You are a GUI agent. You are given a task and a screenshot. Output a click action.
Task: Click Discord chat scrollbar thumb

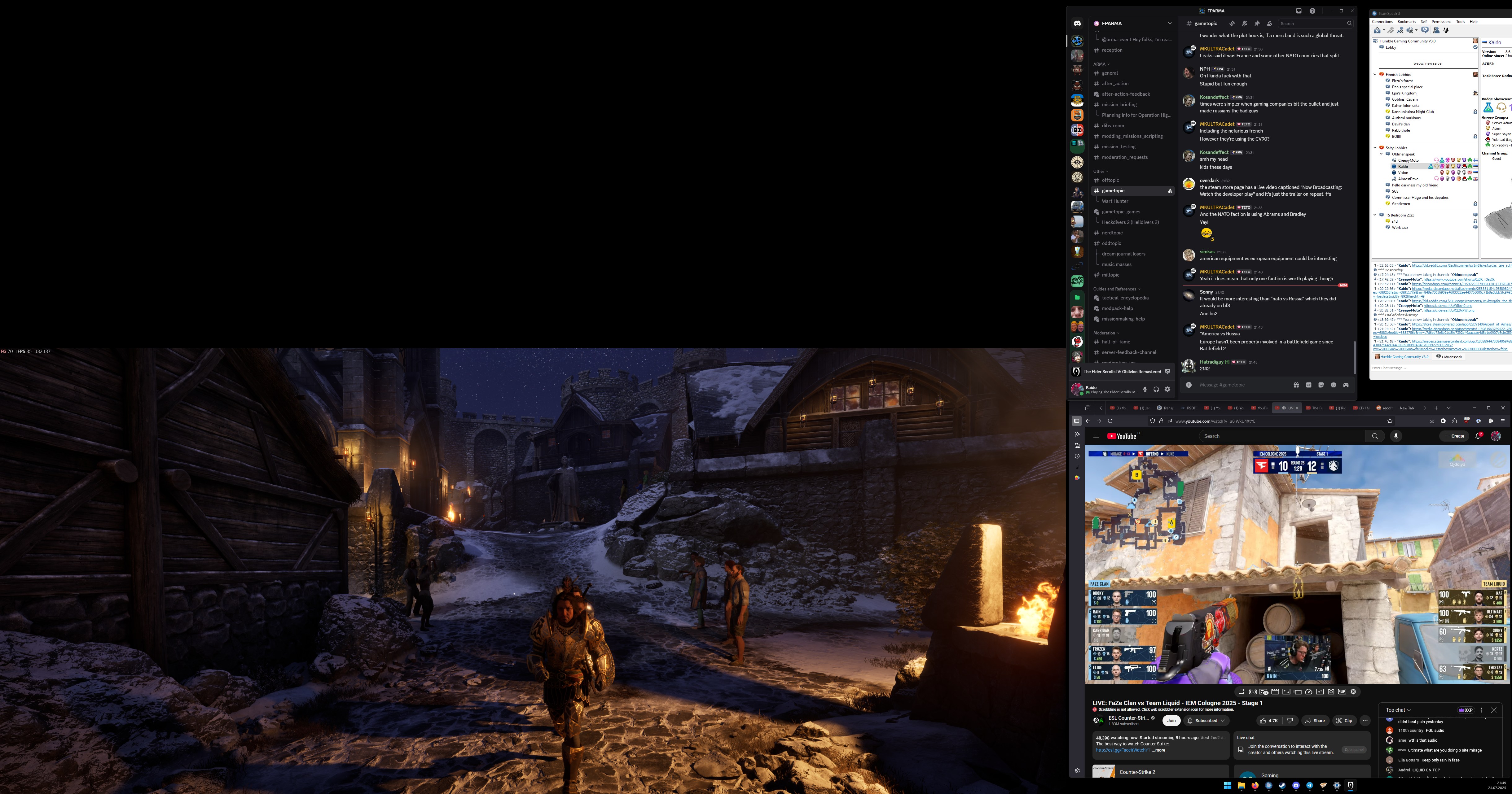click(x=1354, y=357)
